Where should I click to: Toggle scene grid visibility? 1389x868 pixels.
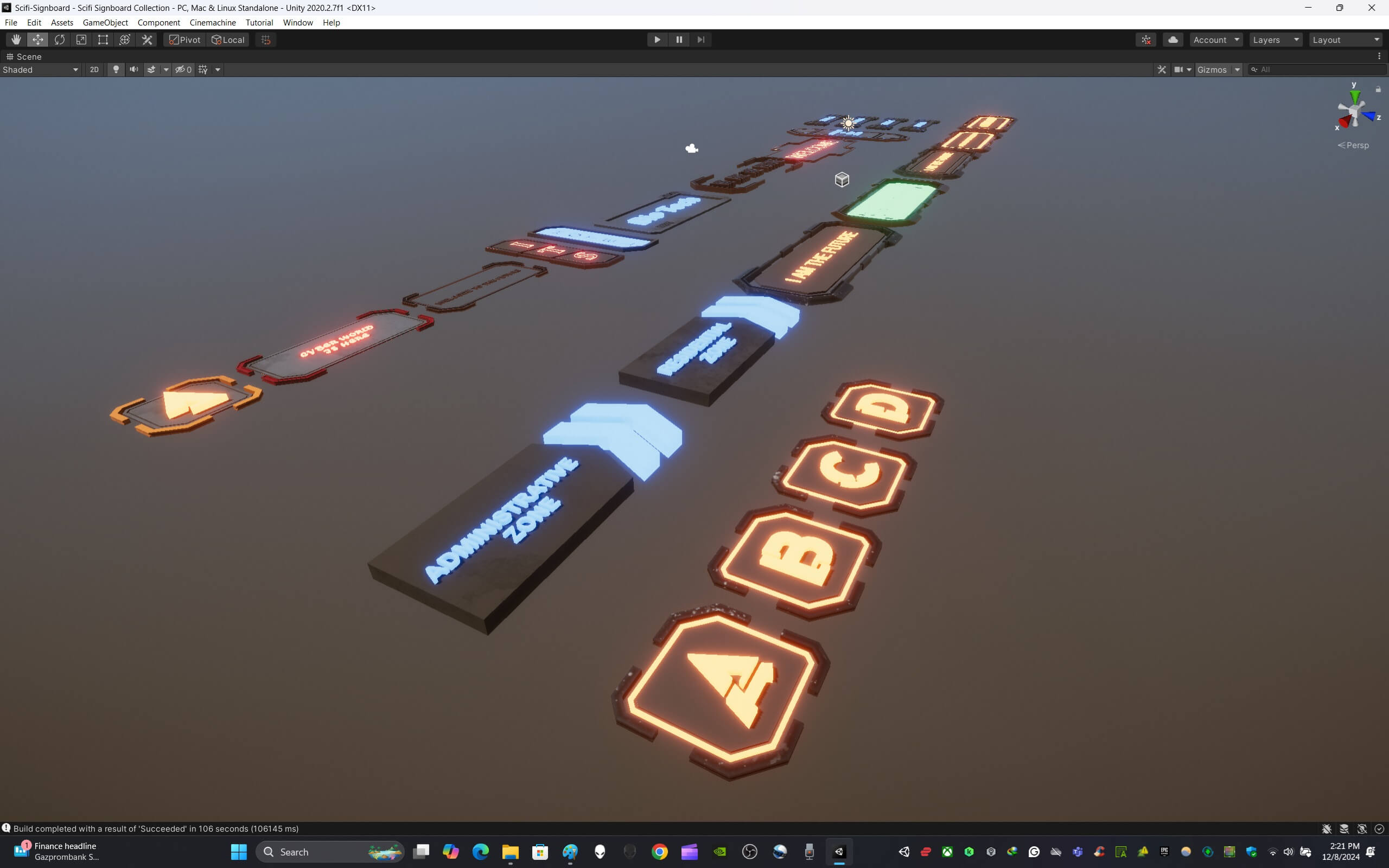[x=203, y=69]
